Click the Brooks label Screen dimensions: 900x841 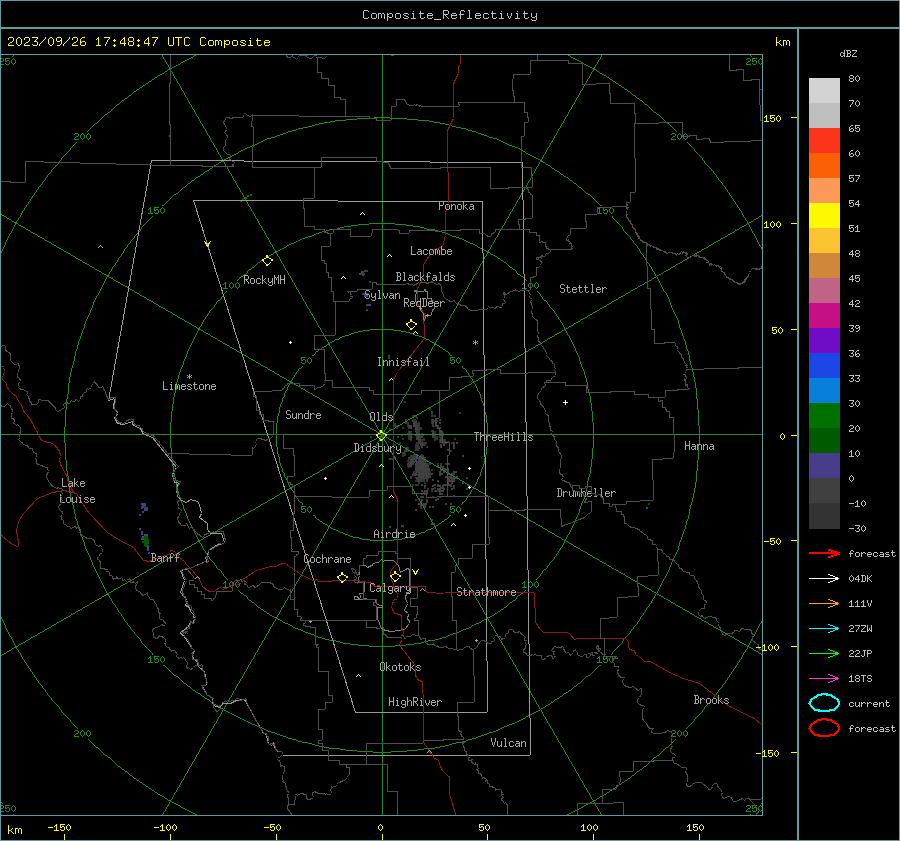[x=711, y=700]
